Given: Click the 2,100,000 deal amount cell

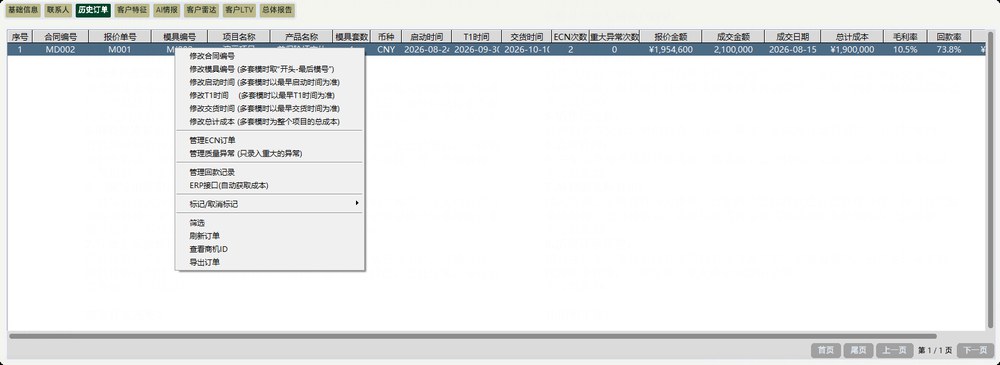Looking at the screenshot, I should tap(733, 49).
